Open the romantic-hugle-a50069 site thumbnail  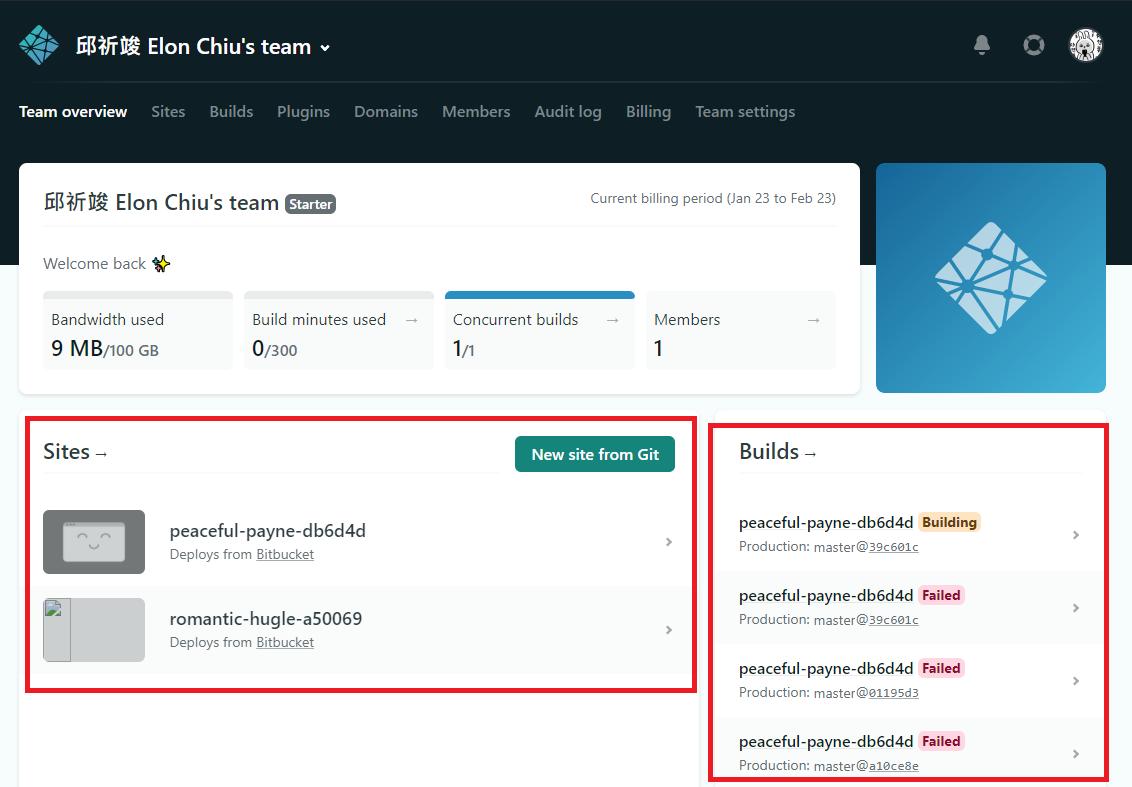(94, 630)
